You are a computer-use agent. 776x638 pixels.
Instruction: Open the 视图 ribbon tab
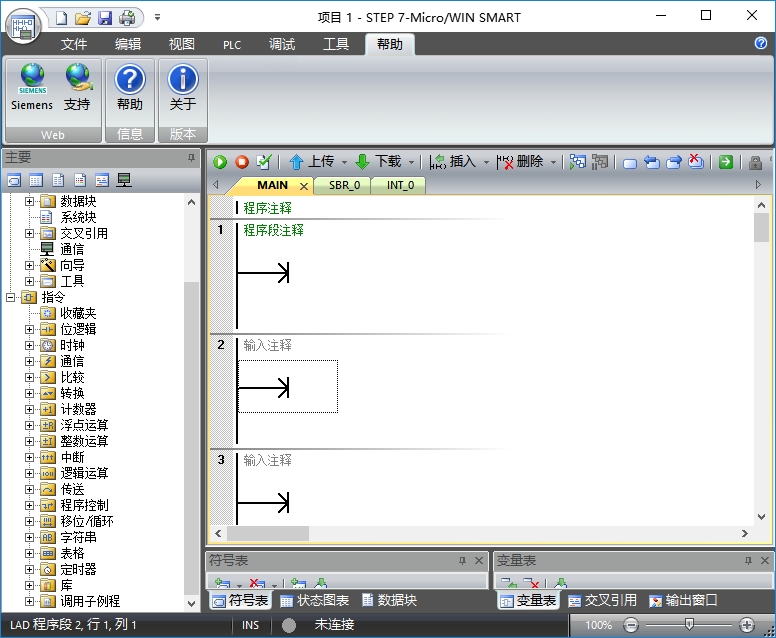click(x=182, y=45)
